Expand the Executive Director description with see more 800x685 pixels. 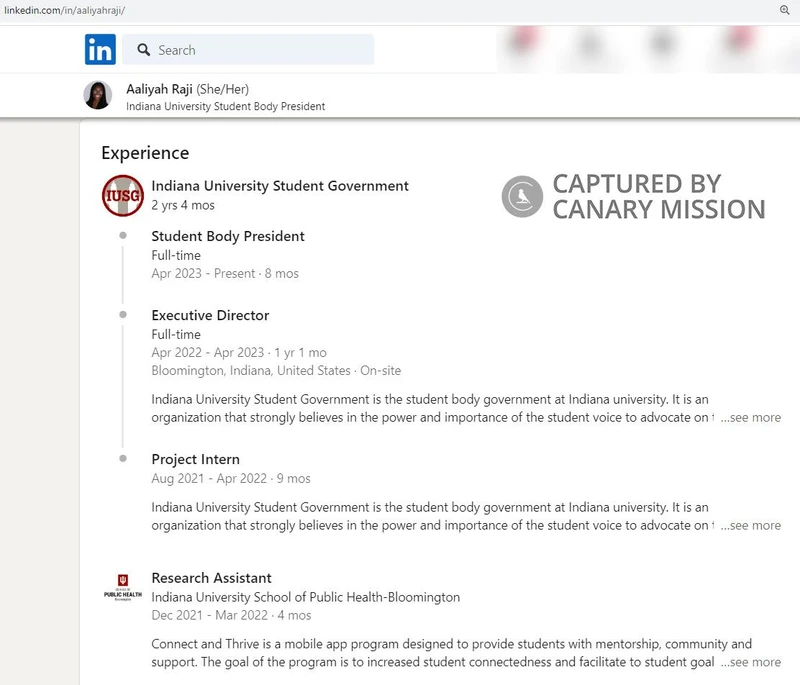point(751,417)
